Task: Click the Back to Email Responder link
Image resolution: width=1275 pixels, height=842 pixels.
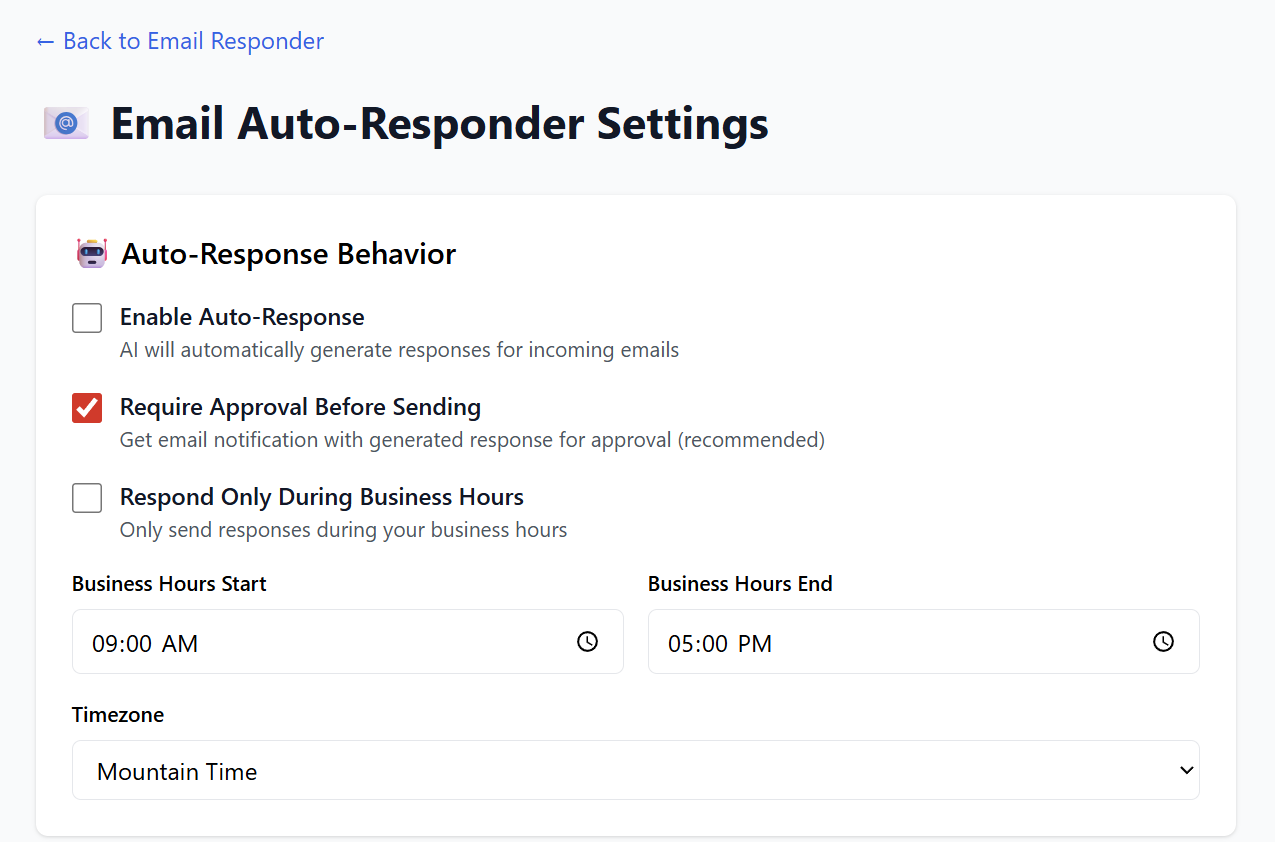Action: pyautogui.click(x=180, y=41)
